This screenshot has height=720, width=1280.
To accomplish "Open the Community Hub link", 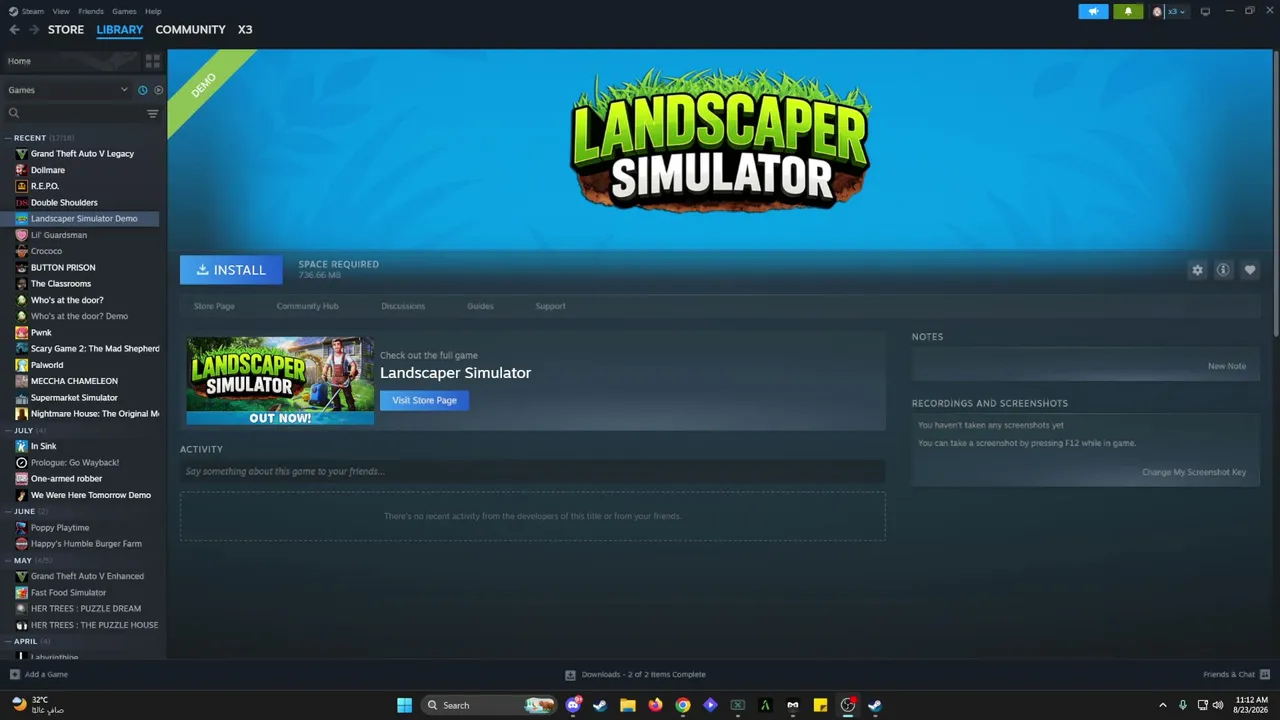I will 307,306.
